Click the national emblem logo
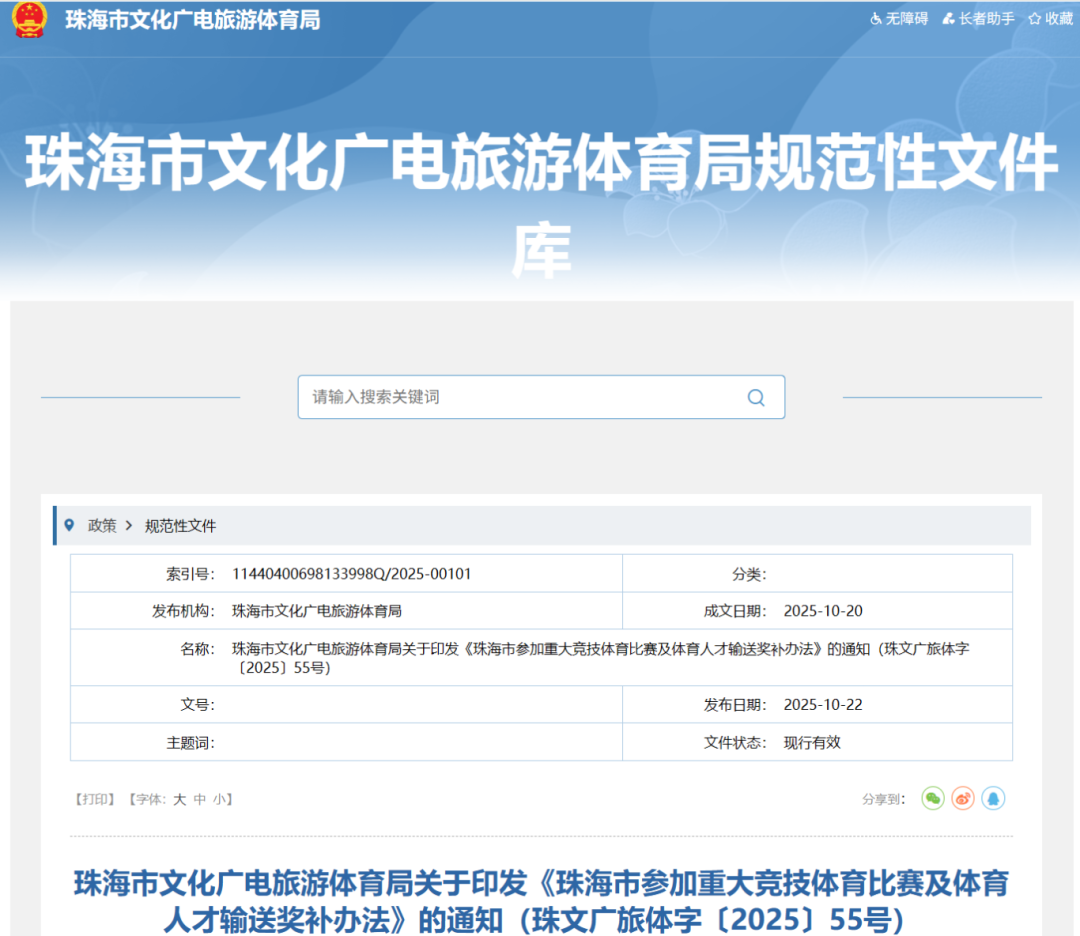Image resolution: width=1080 pixels, height=936 pixels. [x=30, y=20]
